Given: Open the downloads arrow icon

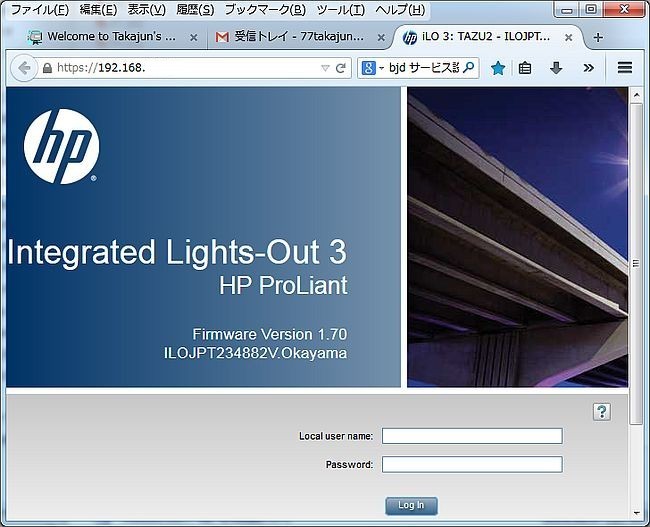Looking at the screenshot, I should [x=556, y=68].
